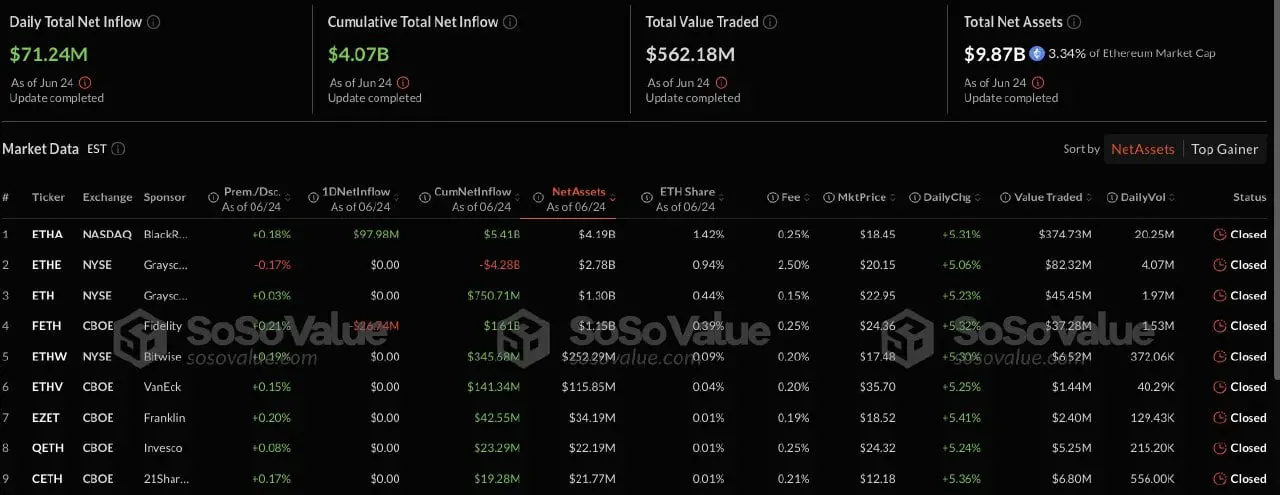Click red alert icon under Total Net Assets
Viewport: 1280px width, 495px height.
(x=1038, y=83)
